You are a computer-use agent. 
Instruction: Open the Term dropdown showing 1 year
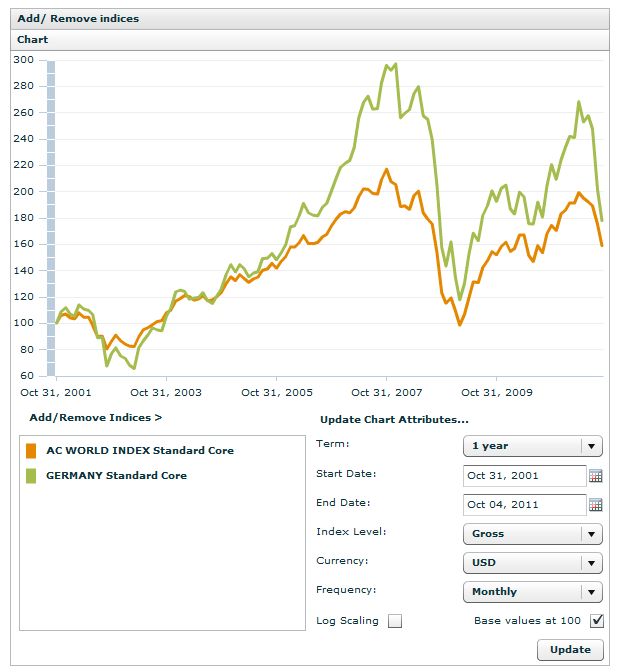pos(533,446)
